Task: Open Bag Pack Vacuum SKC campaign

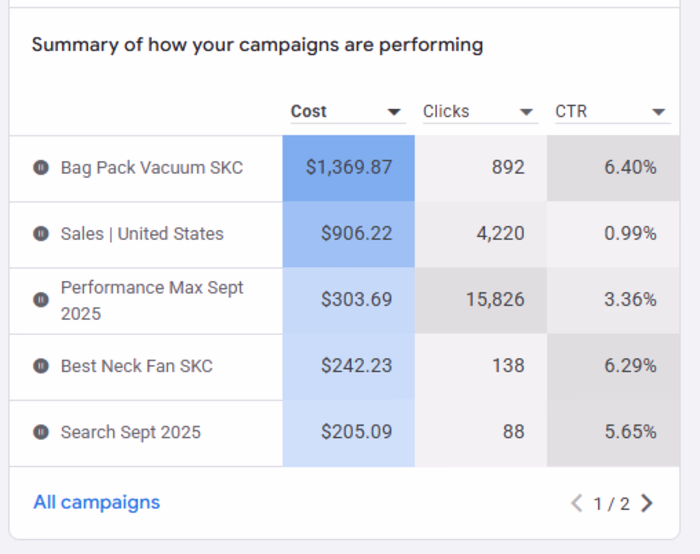Action: pos(152,168)
